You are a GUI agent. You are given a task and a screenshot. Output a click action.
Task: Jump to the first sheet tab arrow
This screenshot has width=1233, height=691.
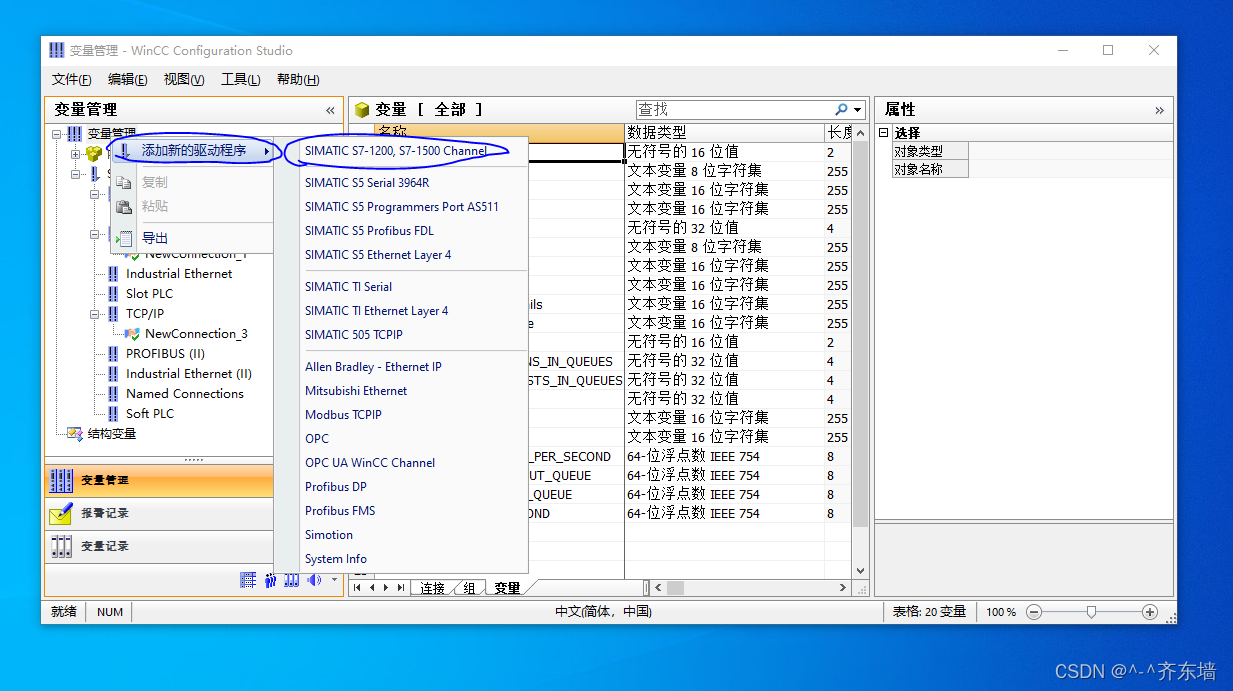pyautogui.click(x=358, y=588)
